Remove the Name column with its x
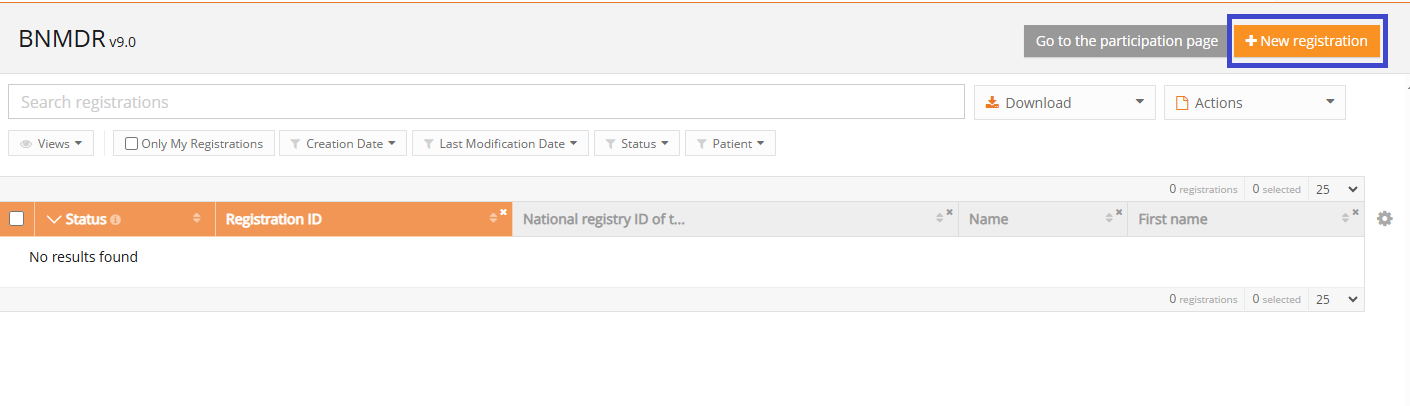1410x406 pixels. pyautogui.click(x=1119, y=212)
